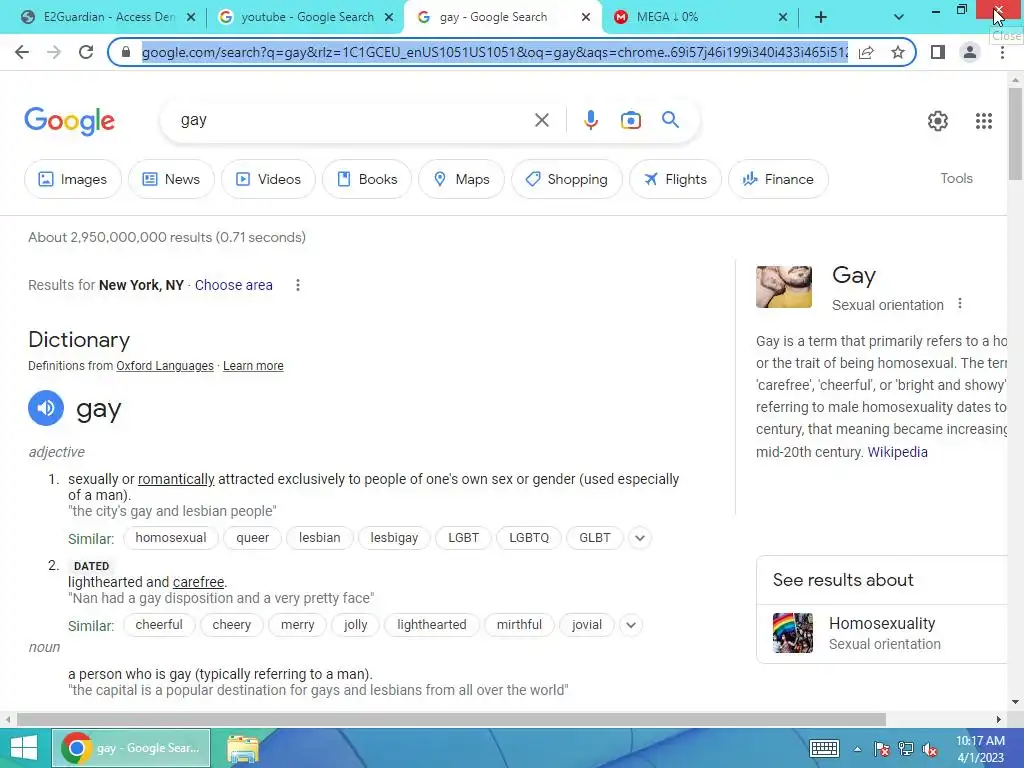
Task: Click the URL address bar
Action: [x=494, y=52]
